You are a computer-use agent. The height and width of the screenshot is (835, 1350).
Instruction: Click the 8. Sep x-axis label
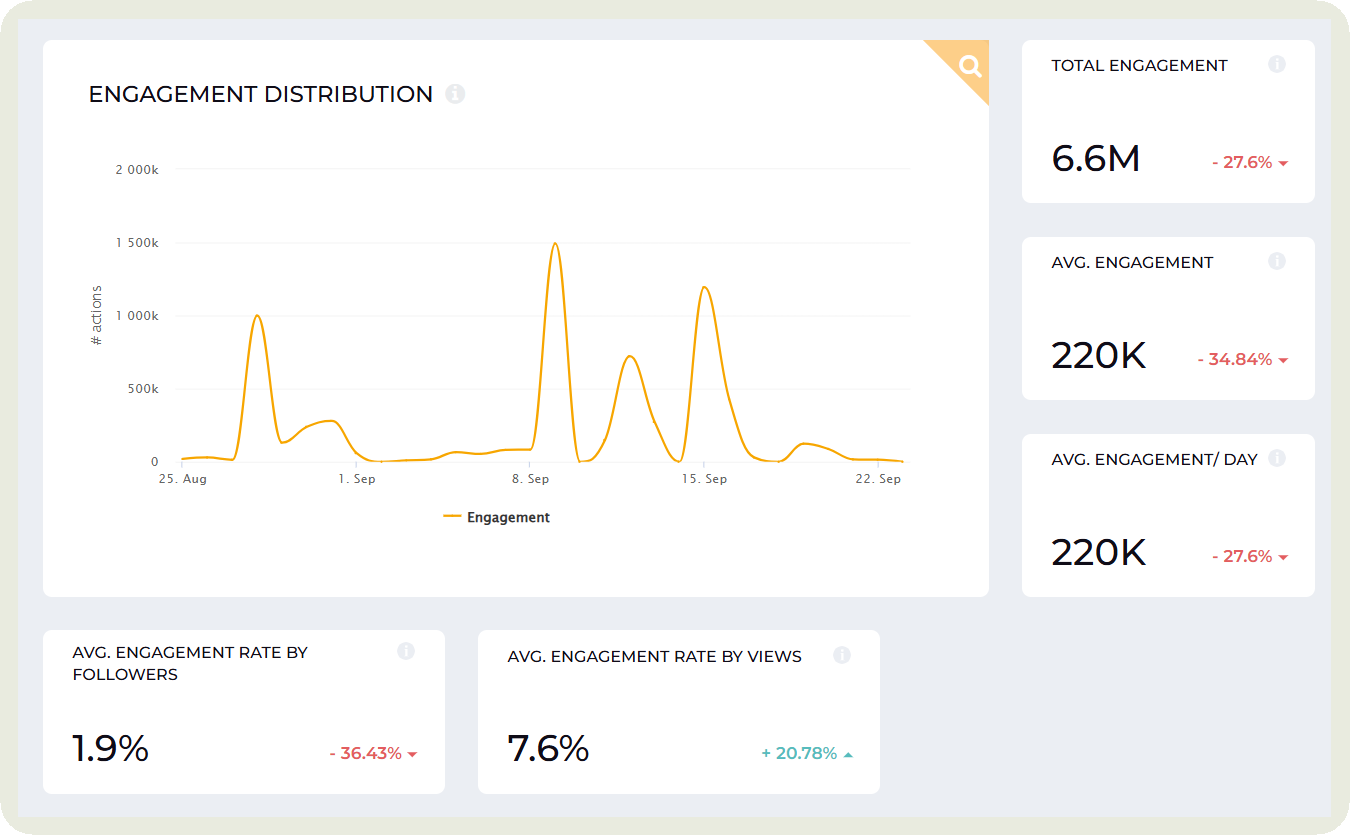[x=530, y=479]
